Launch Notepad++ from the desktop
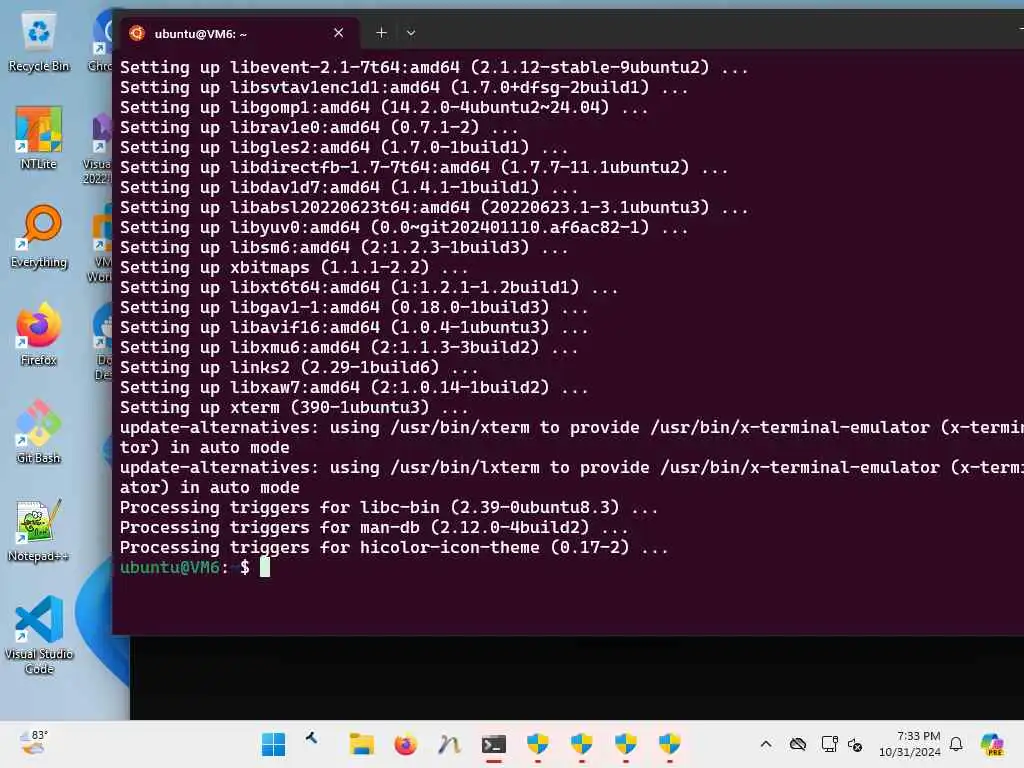Viewport: 1024px width, 768px height. [x=39, y=530]
